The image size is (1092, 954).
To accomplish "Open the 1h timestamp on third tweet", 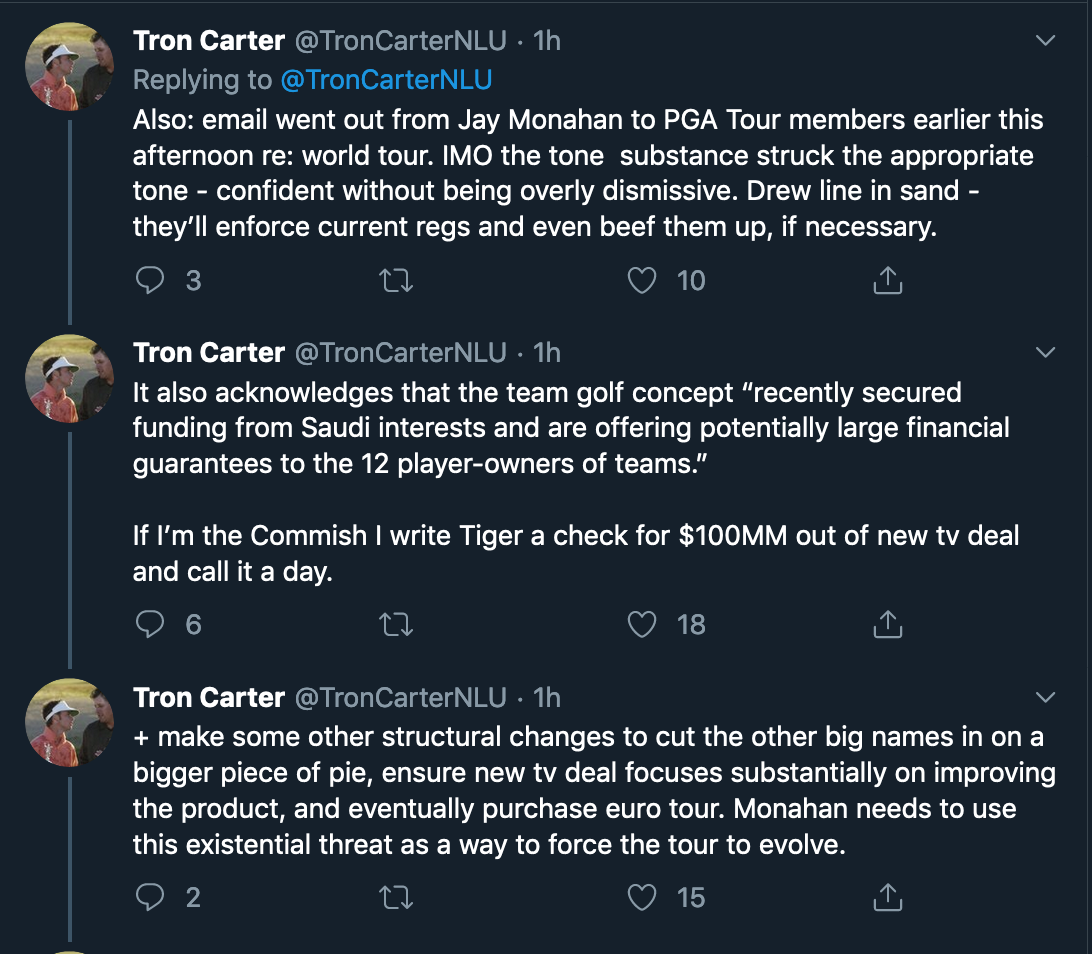I will click(547, 697).
